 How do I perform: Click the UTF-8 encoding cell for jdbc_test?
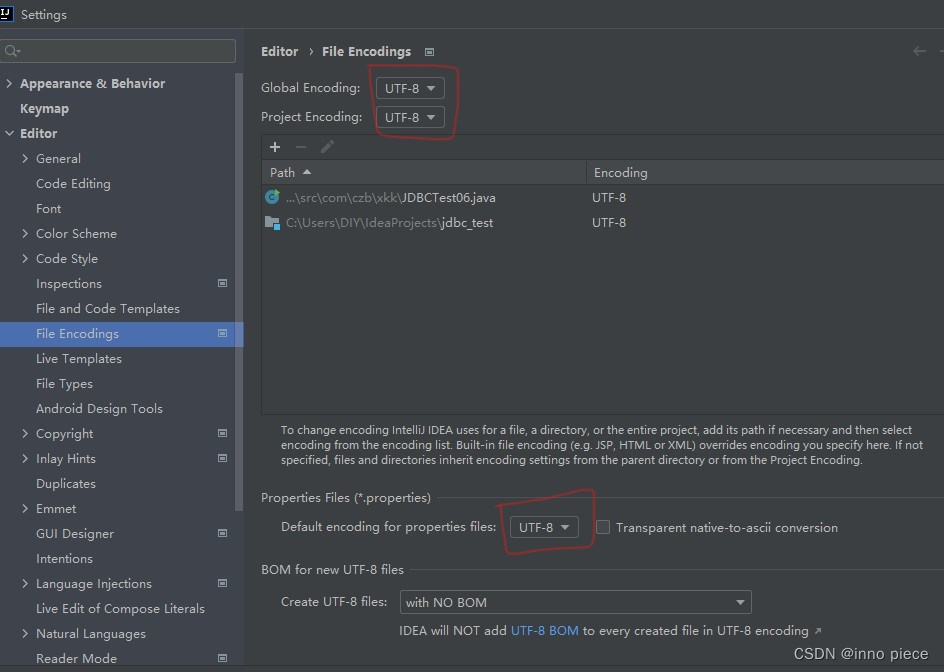coord(609,223)
